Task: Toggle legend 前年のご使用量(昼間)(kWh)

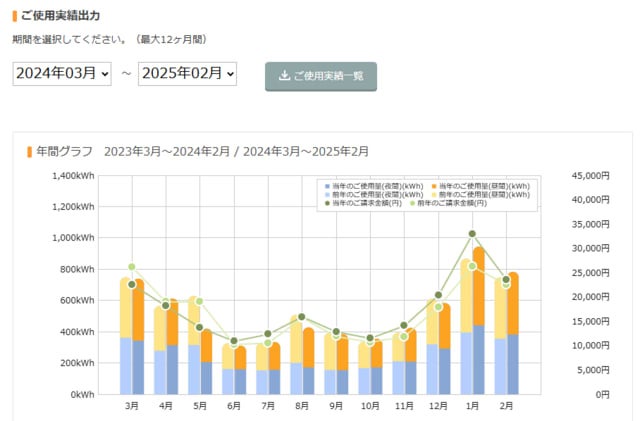Action: click(x=482, y=195)
